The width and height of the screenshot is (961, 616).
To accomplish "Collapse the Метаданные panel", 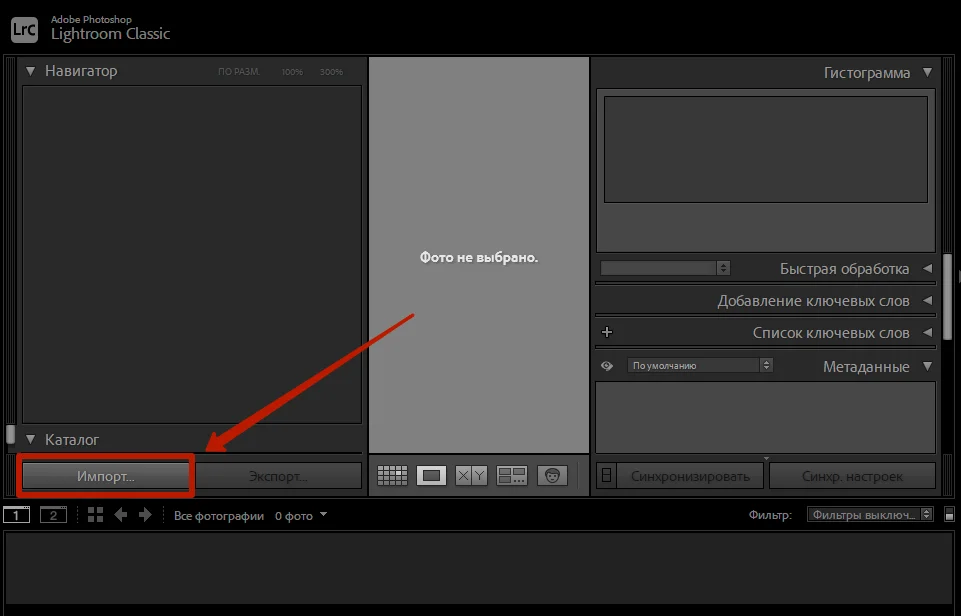I will point(927,367).
